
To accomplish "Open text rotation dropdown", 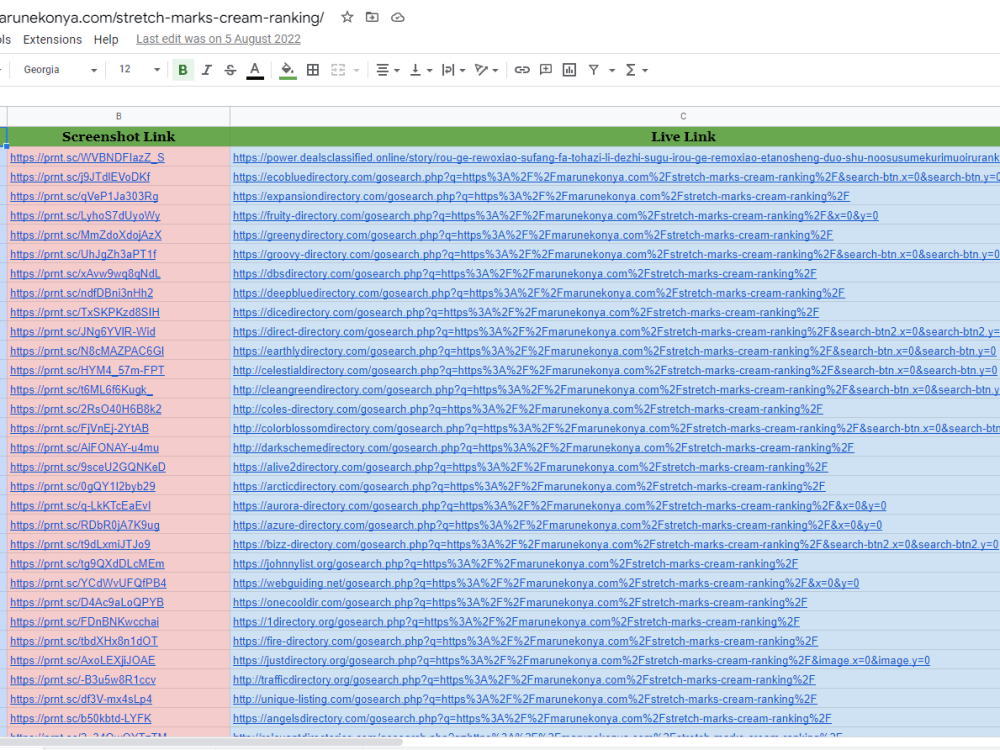I will (487, 70).
